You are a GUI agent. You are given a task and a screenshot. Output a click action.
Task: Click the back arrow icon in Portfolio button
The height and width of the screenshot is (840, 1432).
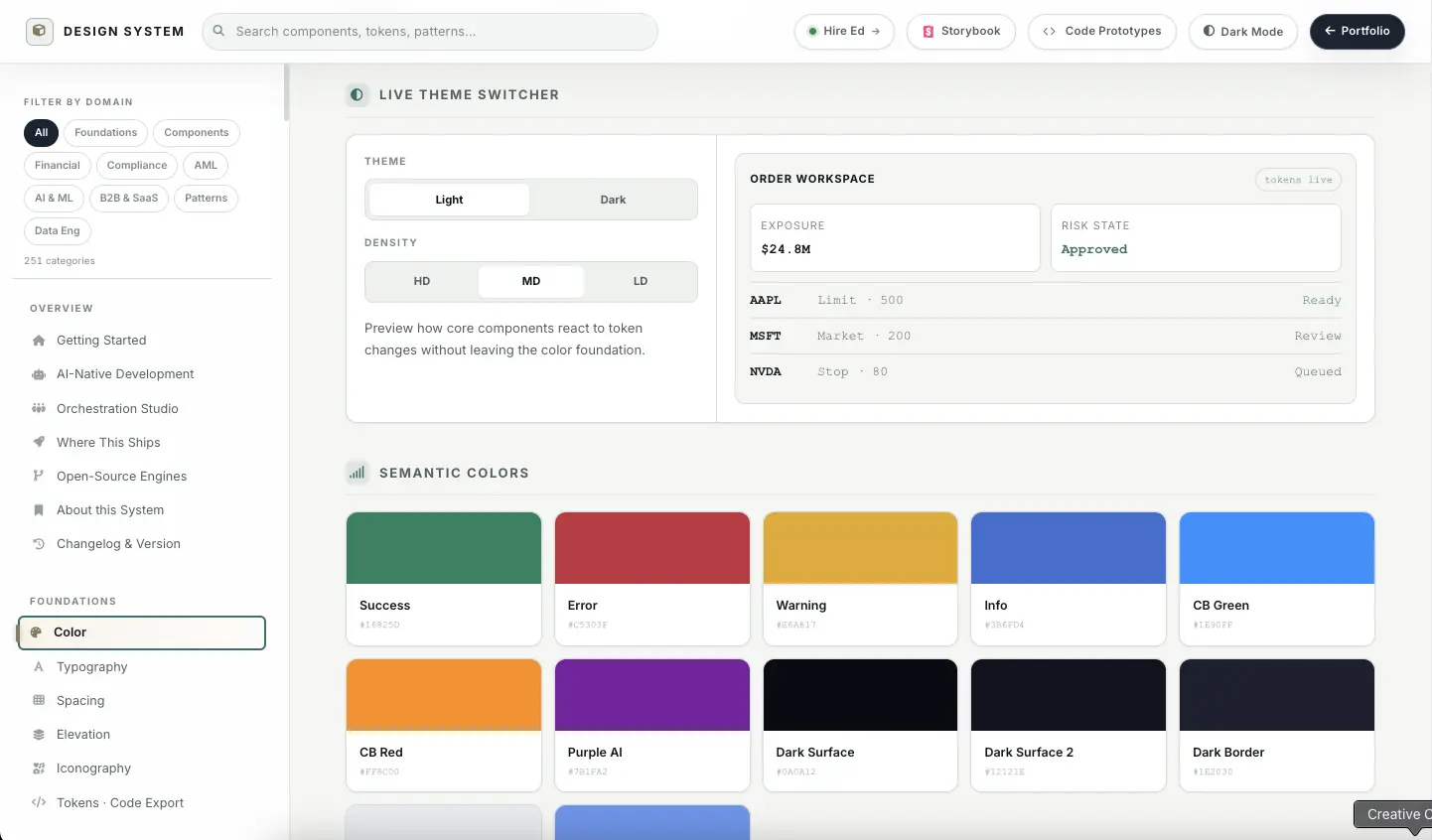1330,31
